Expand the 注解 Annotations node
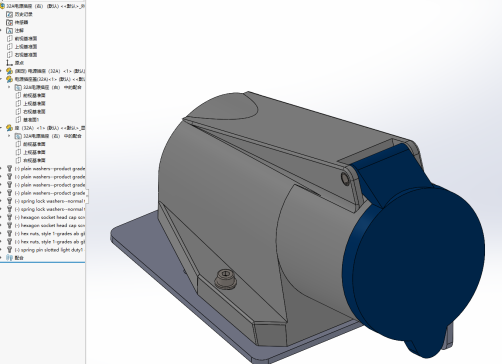Image resolution: width=502 pixels, height=364 pixels. coord(1,30)
